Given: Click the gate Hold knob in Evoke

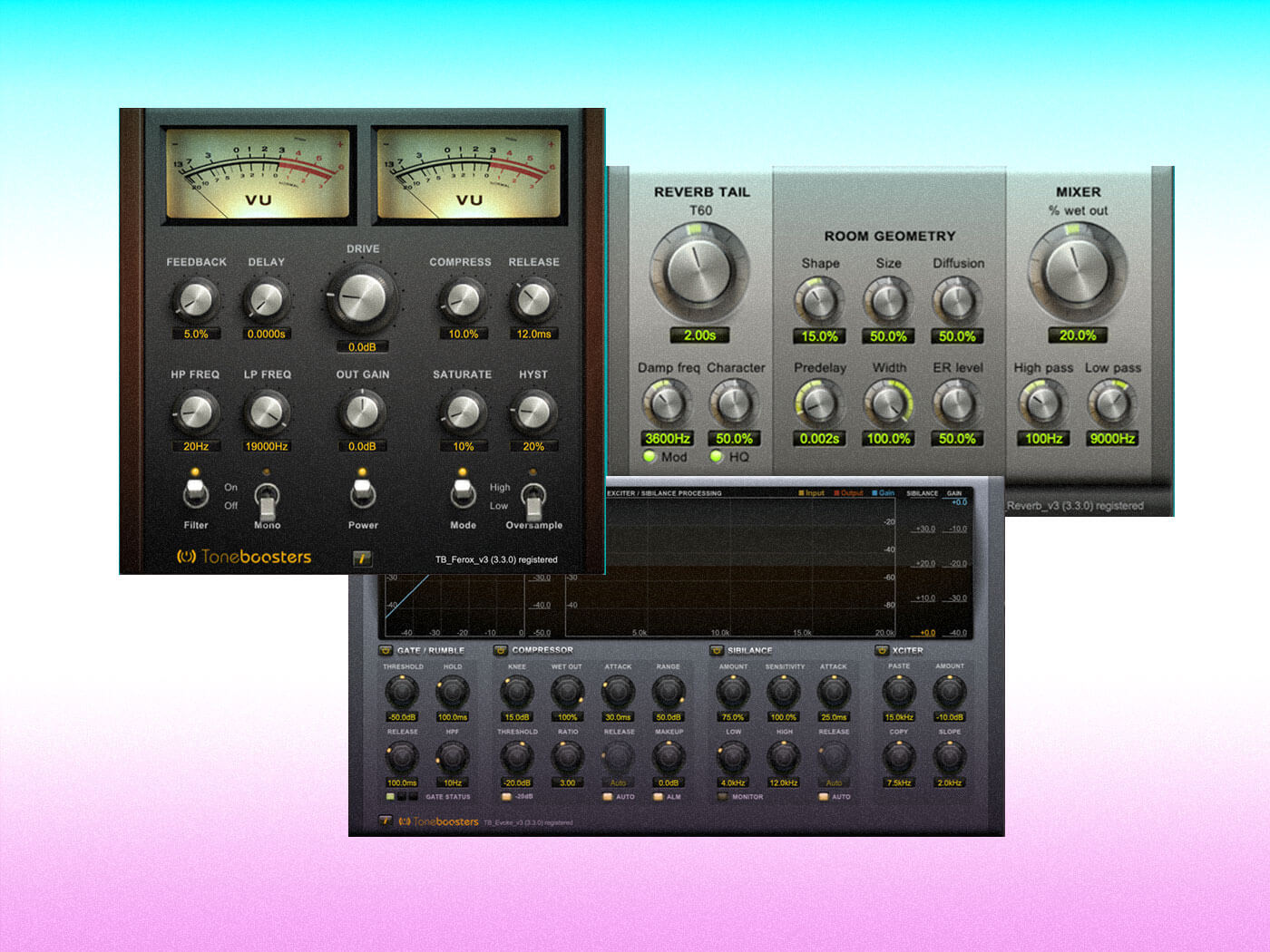Looking at the screenshot, I should pyautogui.click(x=453, y=693).
